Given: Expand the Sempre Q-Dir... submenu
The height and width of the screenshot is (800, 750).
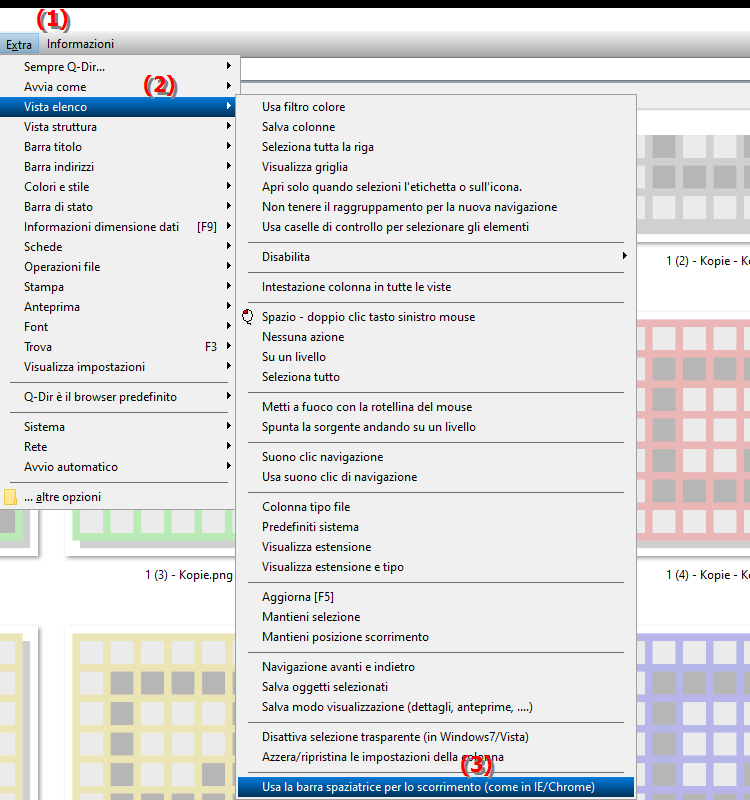Looking at the screenshot, I should pyautogui.click(x=117, y=66).
